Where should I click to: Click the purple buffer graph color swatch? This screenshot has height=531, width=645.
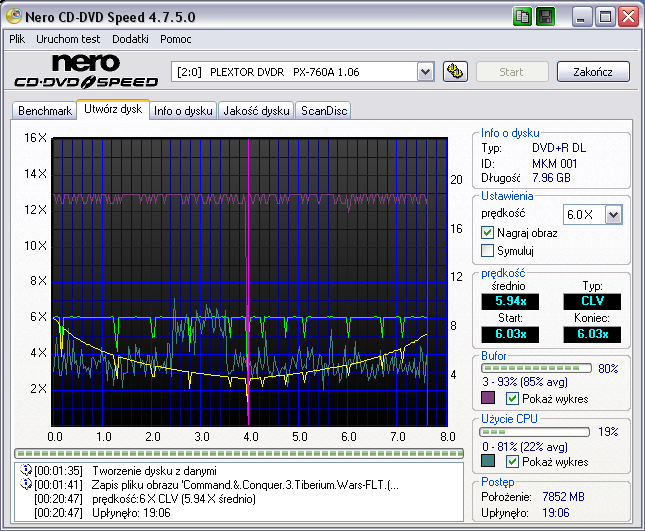[488, 398]
